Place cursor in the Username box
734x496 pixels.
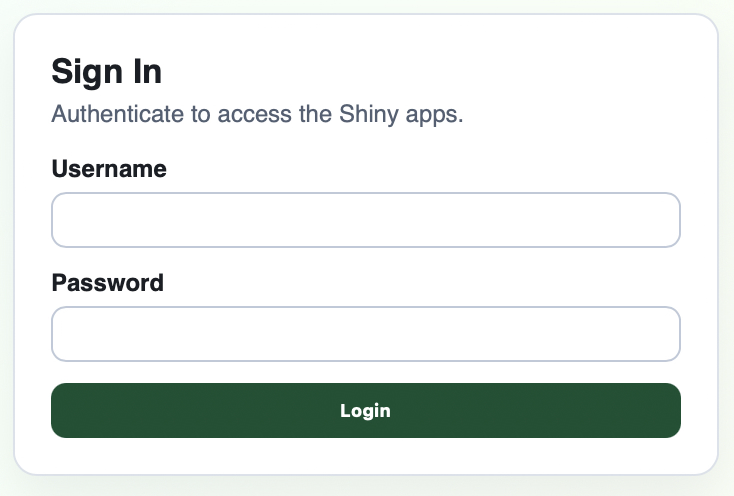[366, 220]
